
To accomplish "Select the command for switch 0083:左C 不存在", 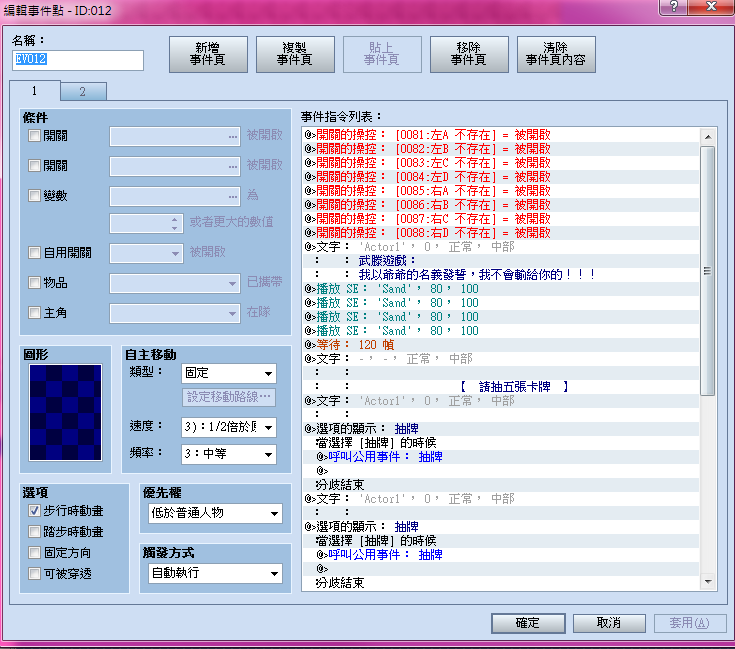I will 501,163.
